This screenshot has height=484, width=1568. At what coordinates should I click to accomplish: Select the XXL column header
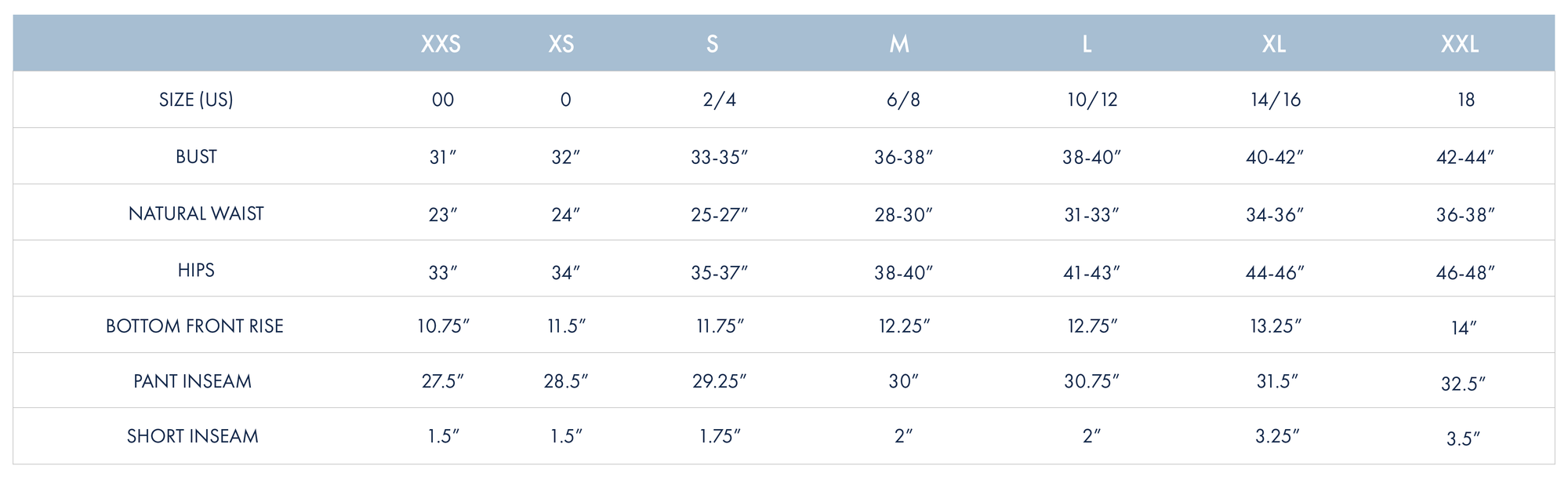[1460, 44]
